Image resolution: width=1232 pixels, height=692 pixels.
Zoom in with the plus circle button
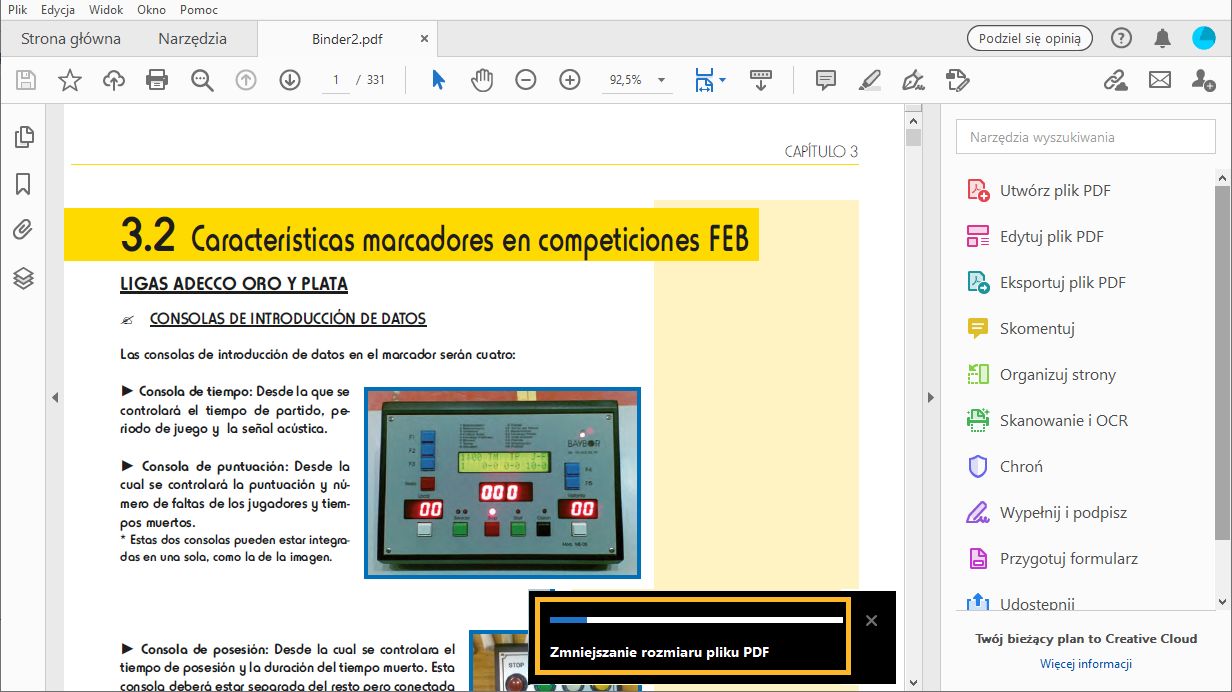pos(570,80)
